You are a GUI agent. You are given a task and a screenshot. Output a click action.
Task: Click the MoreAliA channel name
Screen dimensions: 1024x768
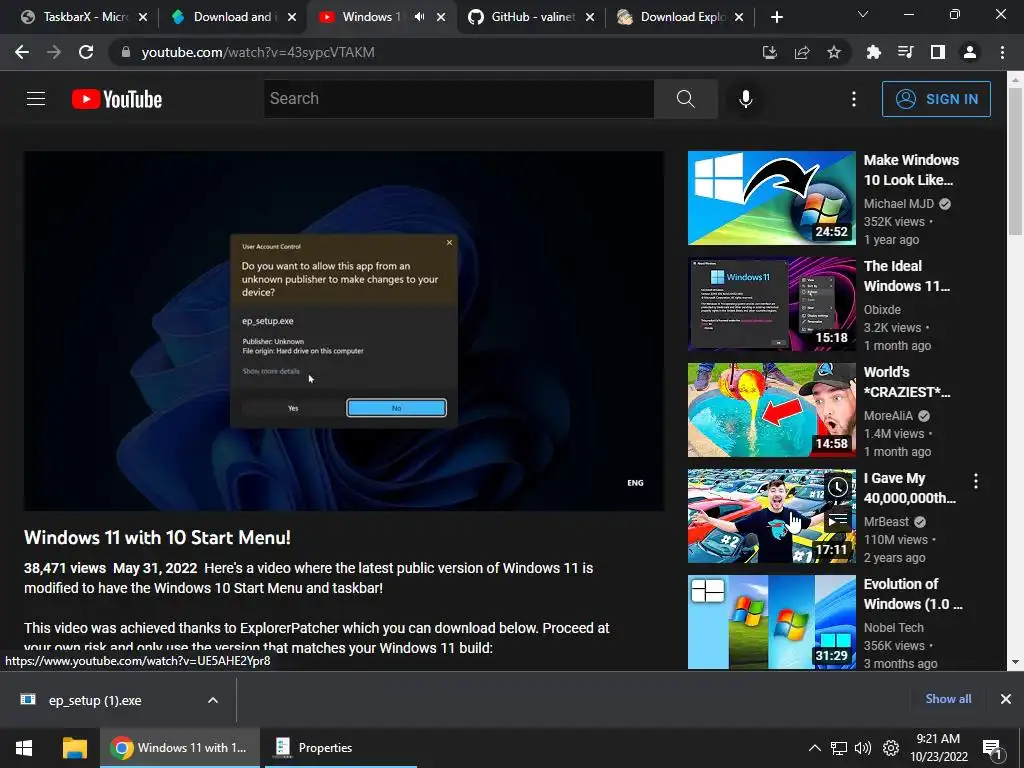coord(888,415)
